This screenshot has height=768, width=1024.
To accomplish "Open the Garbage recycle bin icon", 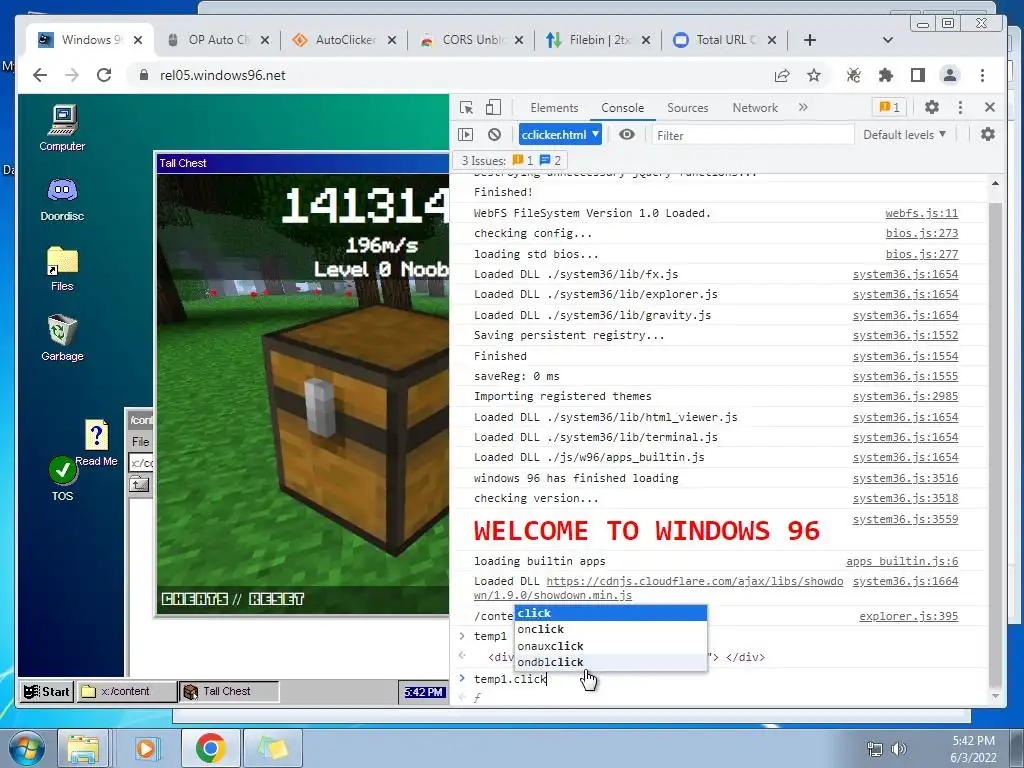I will click(x=62, y=338).
